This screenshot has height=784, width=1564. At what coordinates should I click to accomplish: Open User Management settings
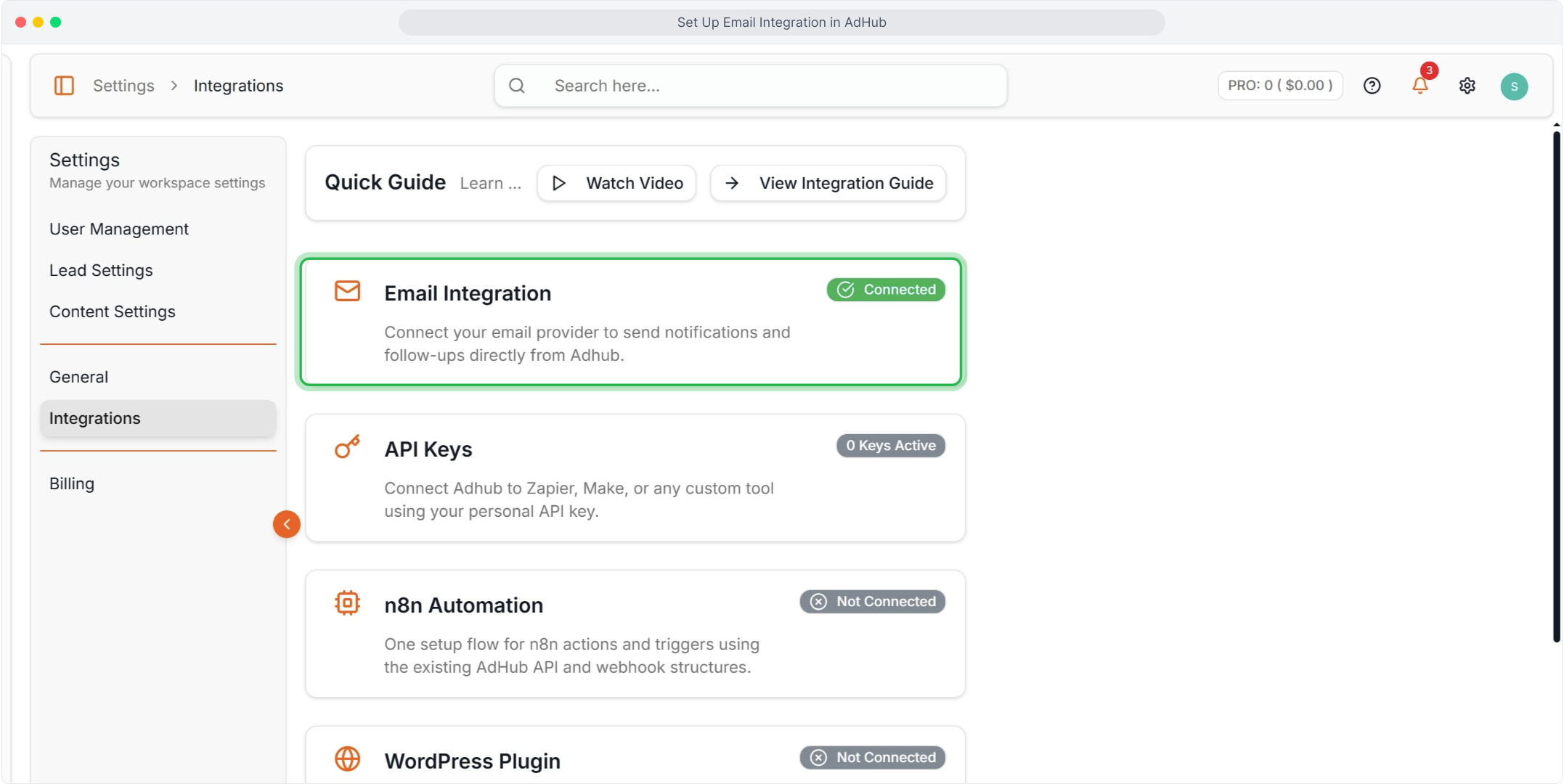(x=119, y=229)
